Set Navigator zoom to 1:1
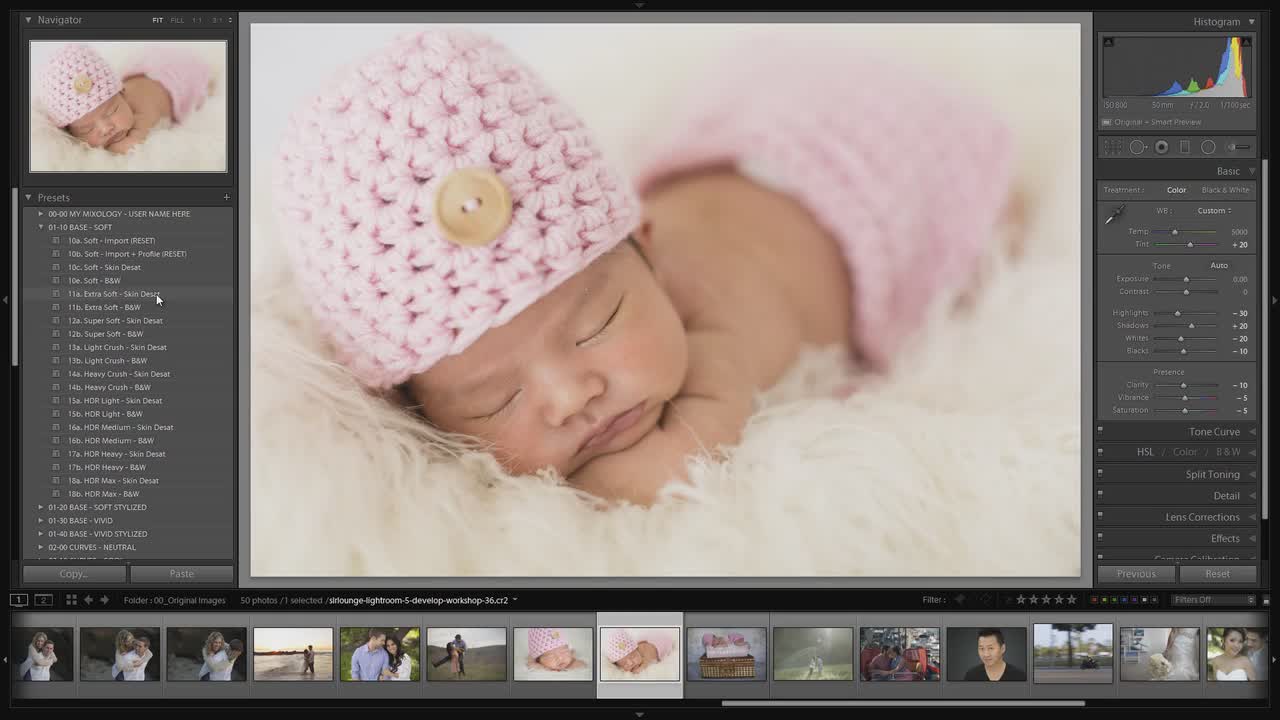Image resolution: width=1280 pixels, height=720 pixels. (x=197, y=20)
